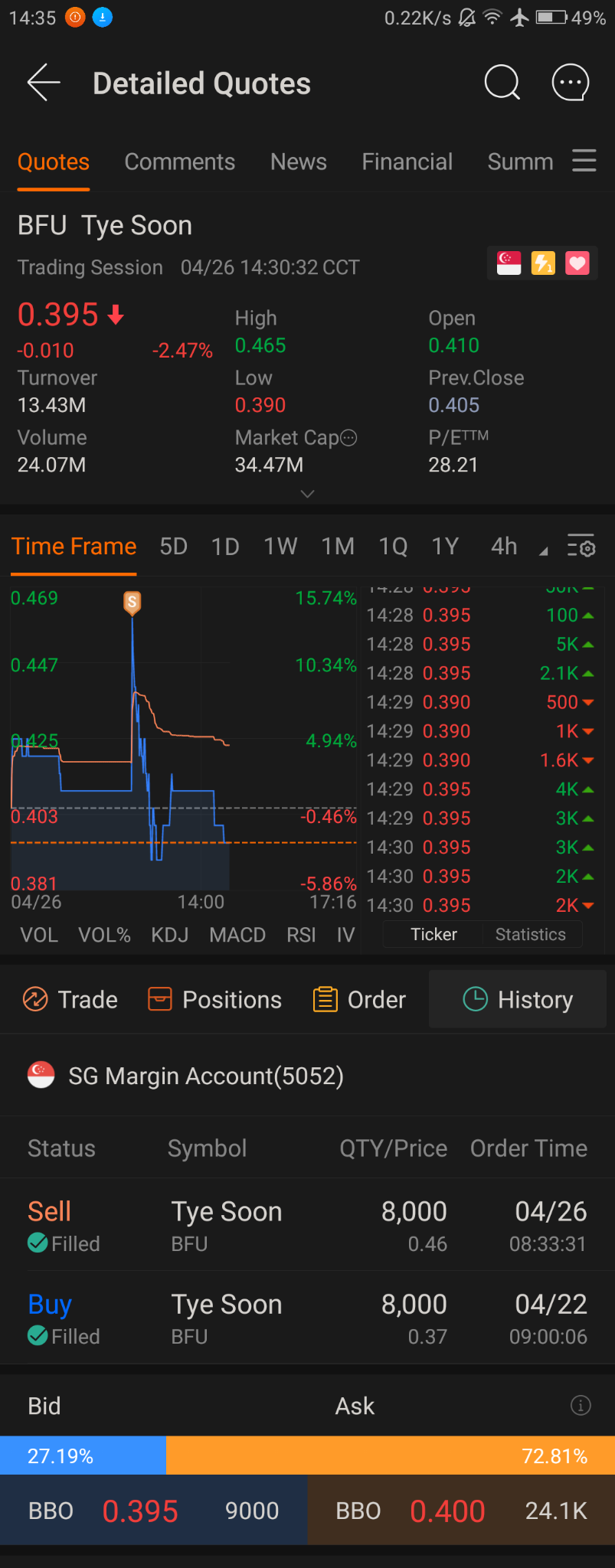Tap the Order Time column header
The image size is (615, 1568).
coord(528,1148)
